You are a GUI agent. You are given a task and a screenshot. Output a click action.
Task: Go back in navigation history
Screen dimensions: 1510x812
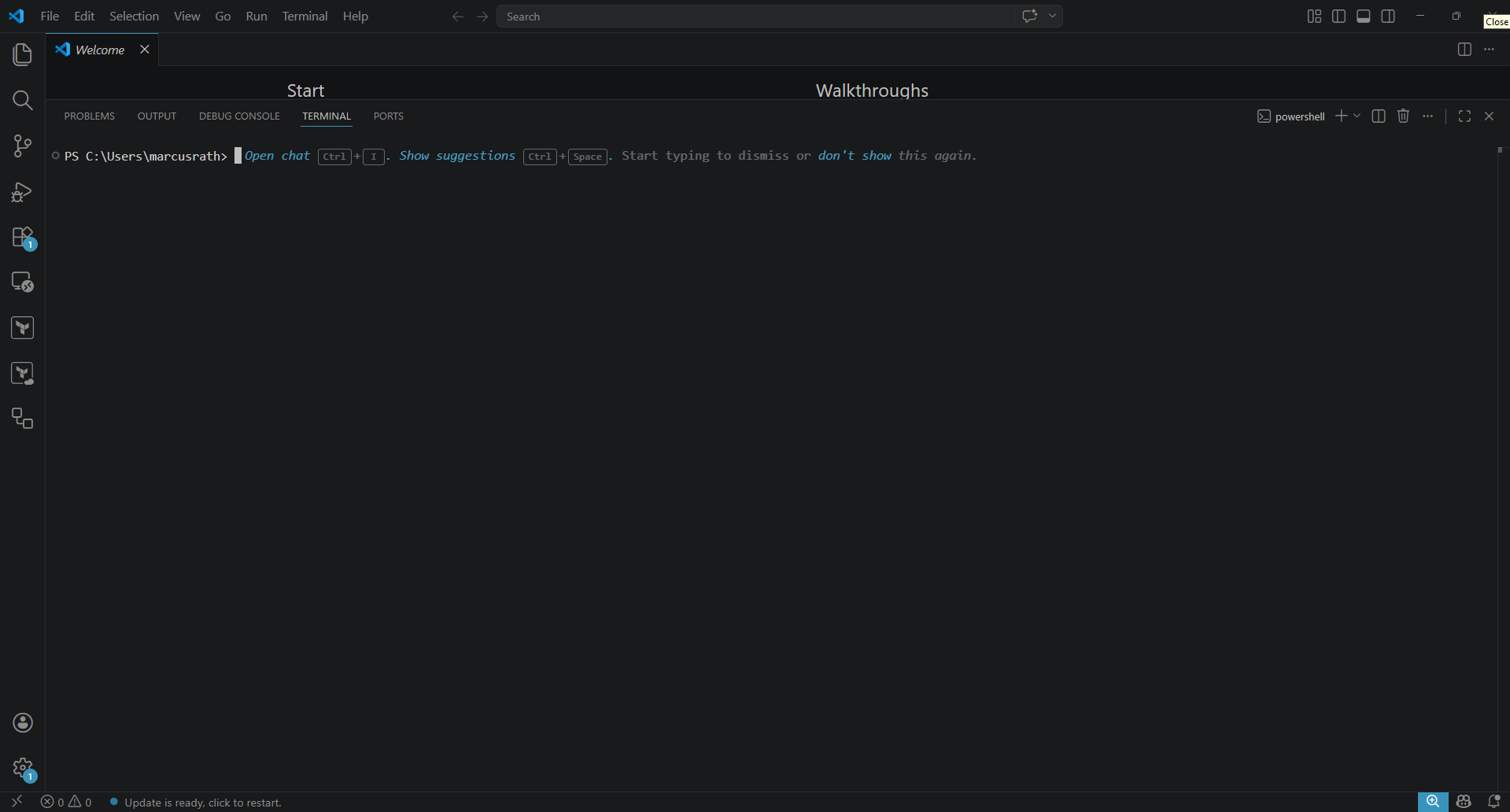coord(457,17)
